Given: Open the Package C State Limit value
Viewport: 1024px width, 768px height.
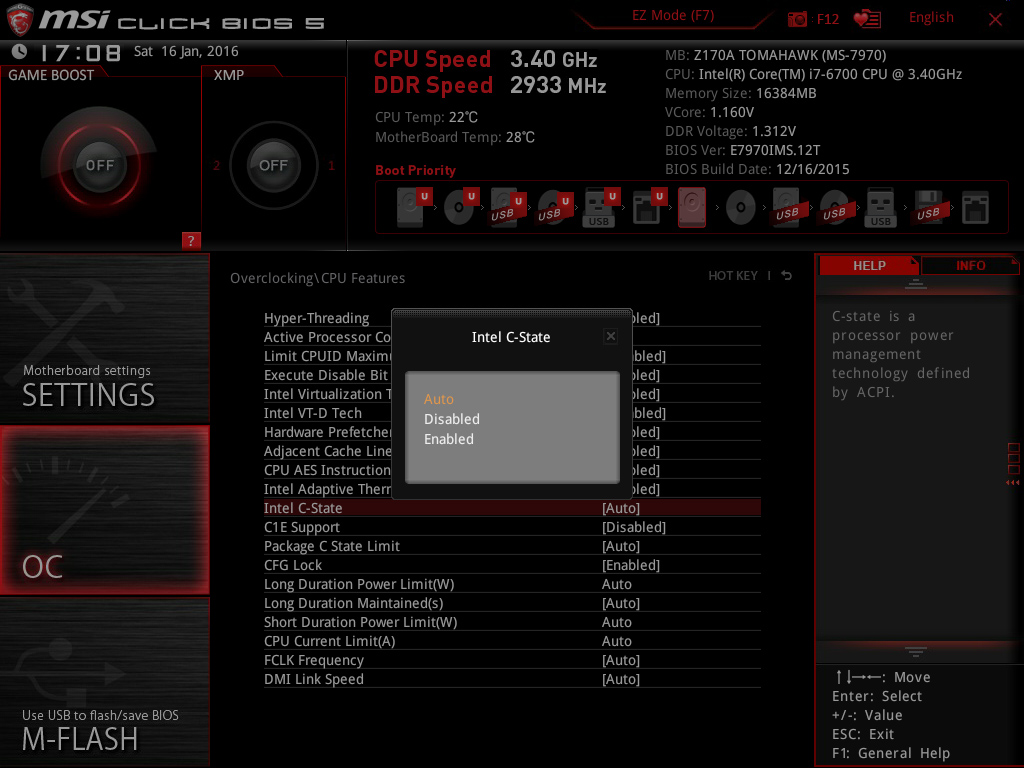Looking at the screenshot, I should click(x=620, y=546).
